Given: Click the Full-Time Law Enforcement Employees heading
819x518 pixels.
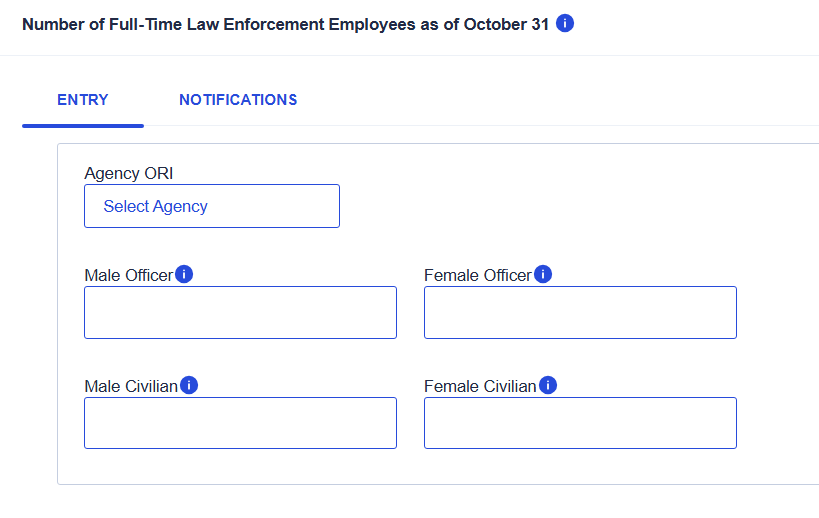Looking at the screenshot, I should 285,24.
